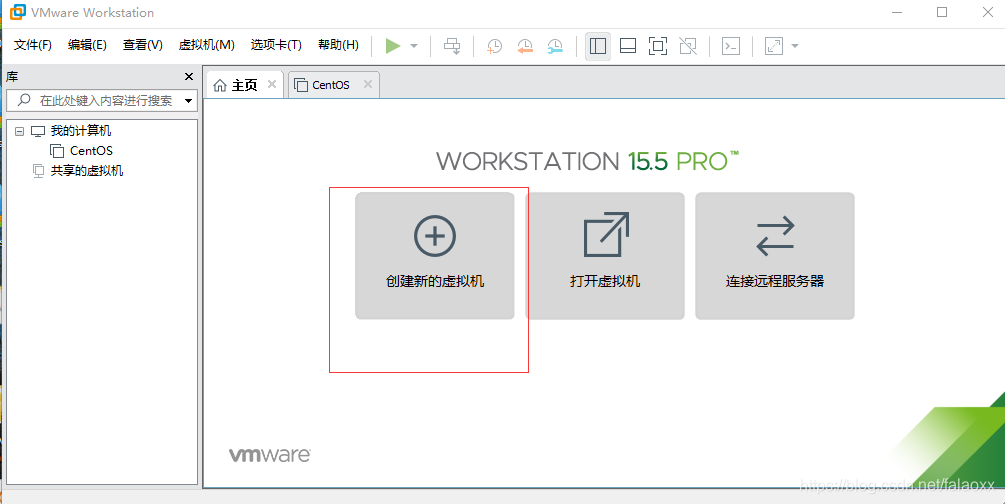Image resolution: width=1005 pixels, height=504 pixels.
Task: Enter full screen mode icon
Action: pyautogui.click(x=658, y=46)
